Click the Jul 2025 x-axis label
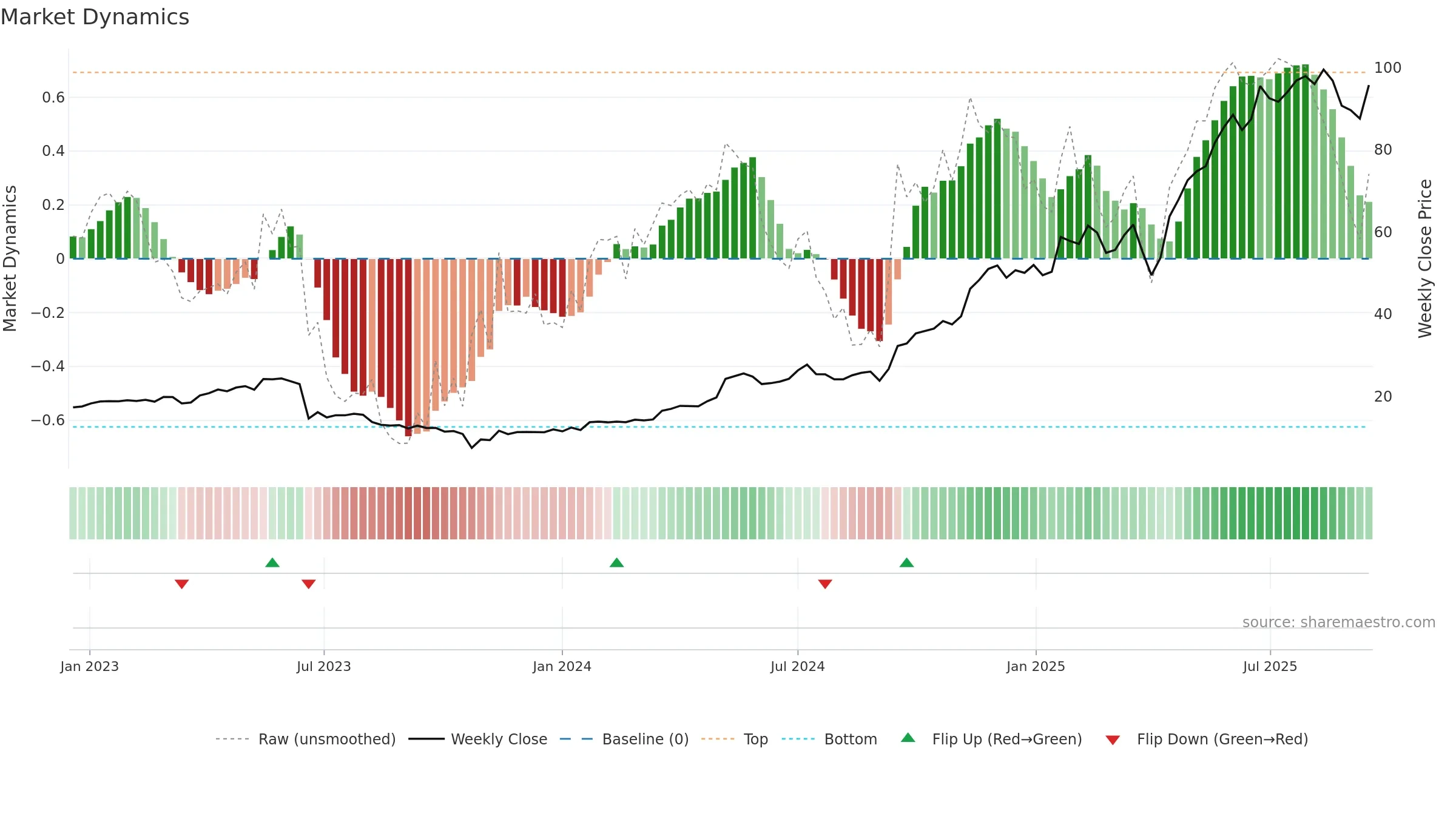This screenshot has height=819, width=1456. [1270, 666]
